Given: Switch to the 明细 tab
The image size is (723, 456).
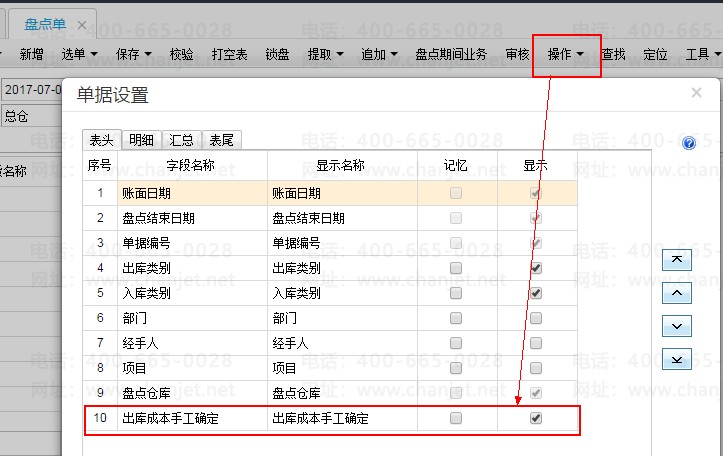Looking at the screenshot, I should 141,140.
